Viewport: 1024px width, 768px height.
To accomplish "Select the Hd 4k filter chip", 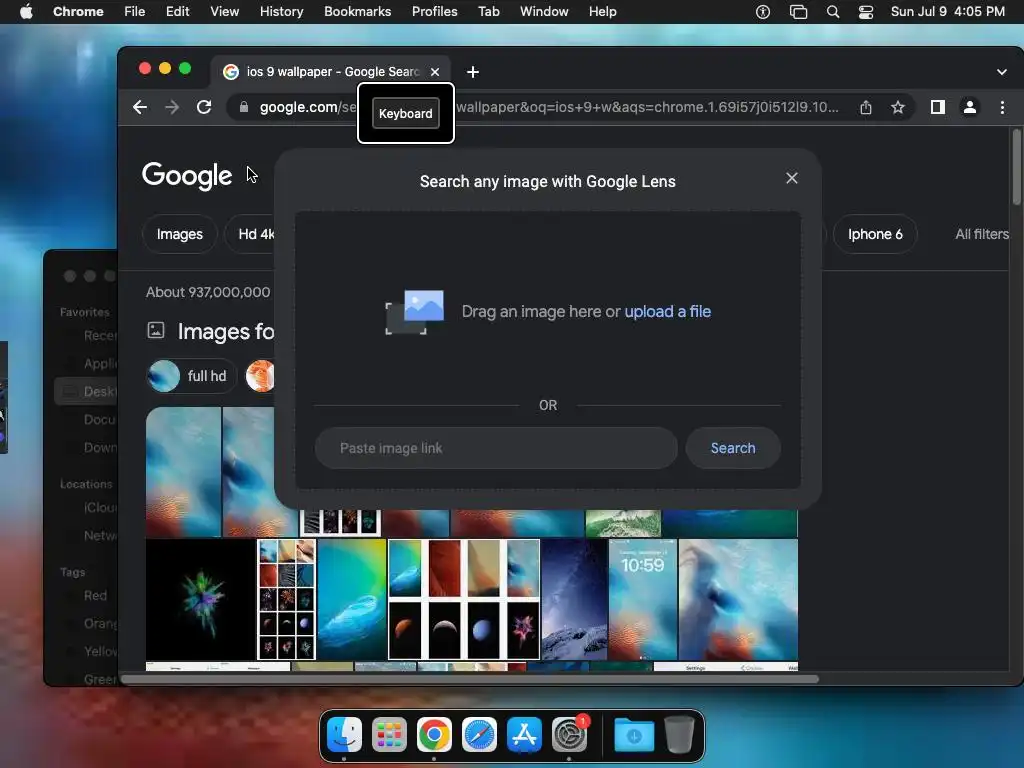I will click(x=251, y=234).
